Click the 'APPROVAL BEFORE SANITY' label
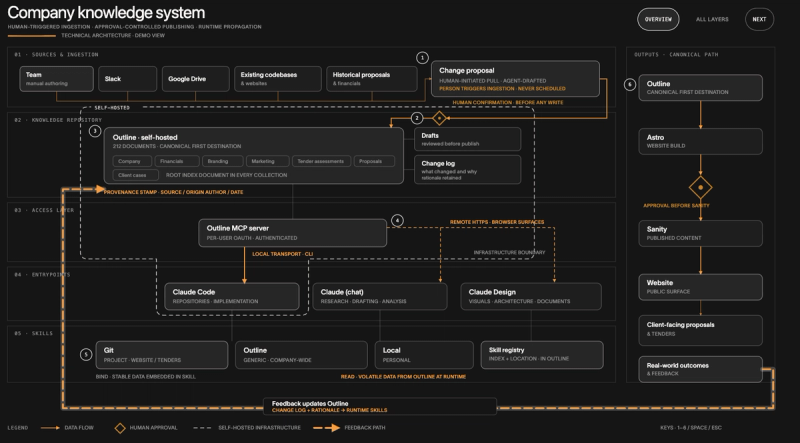The image size is (800, 443). coord(676,206)
